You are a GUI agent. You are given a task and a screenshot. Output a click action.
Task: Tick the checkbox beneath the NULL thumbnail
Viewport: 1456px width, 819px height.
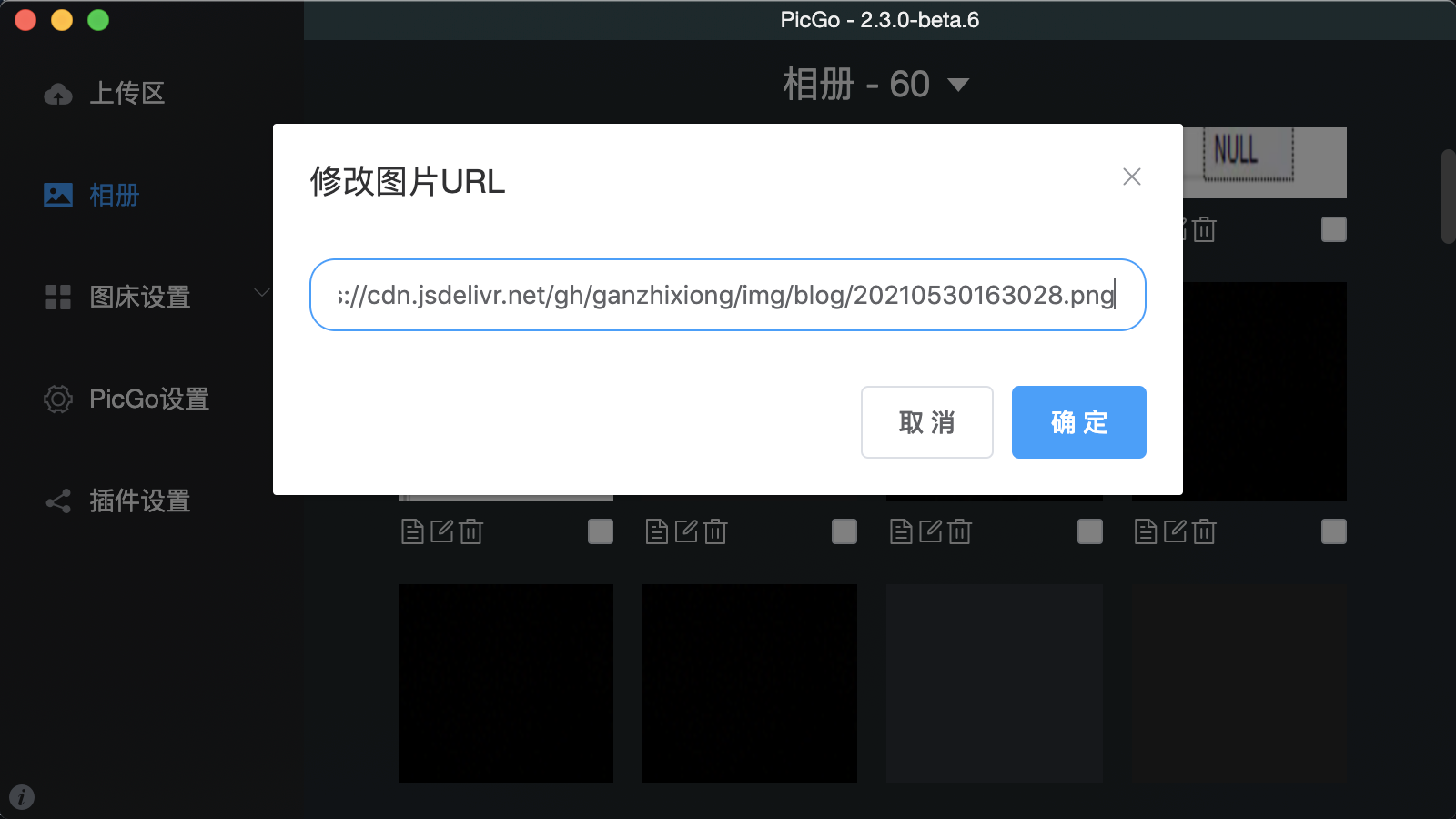point(1334,229)
